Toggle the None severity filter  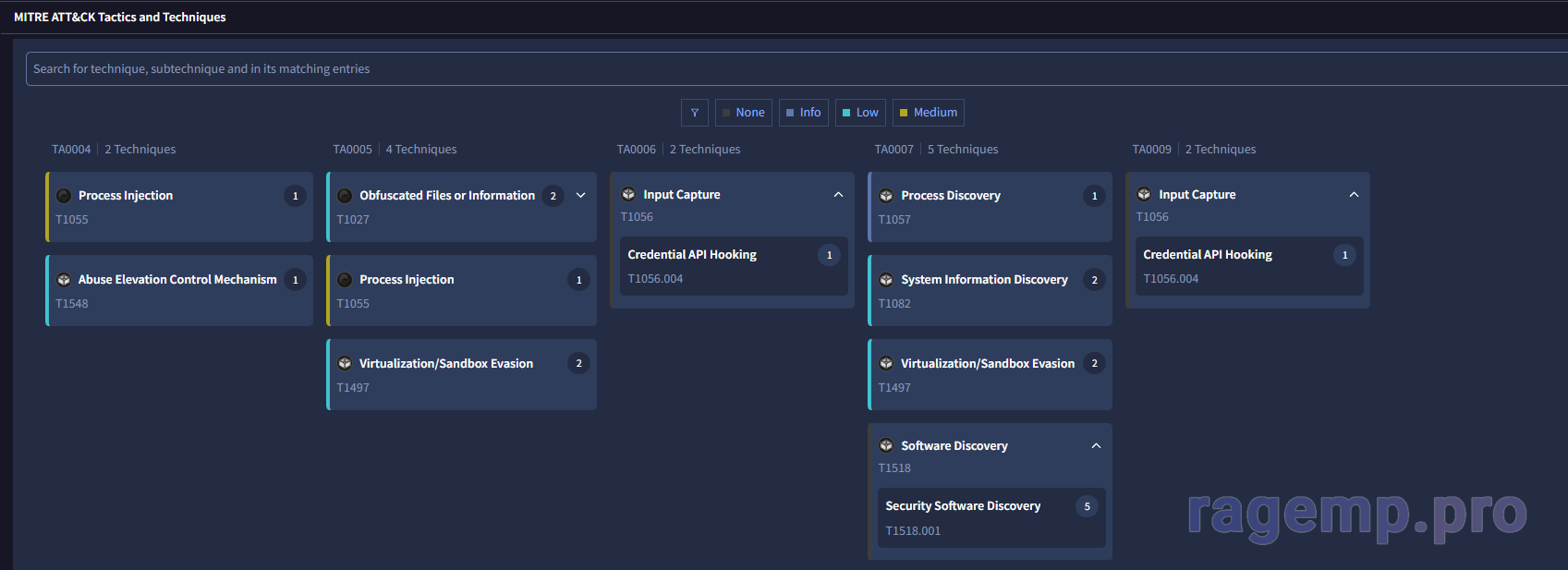pos(744,113)
